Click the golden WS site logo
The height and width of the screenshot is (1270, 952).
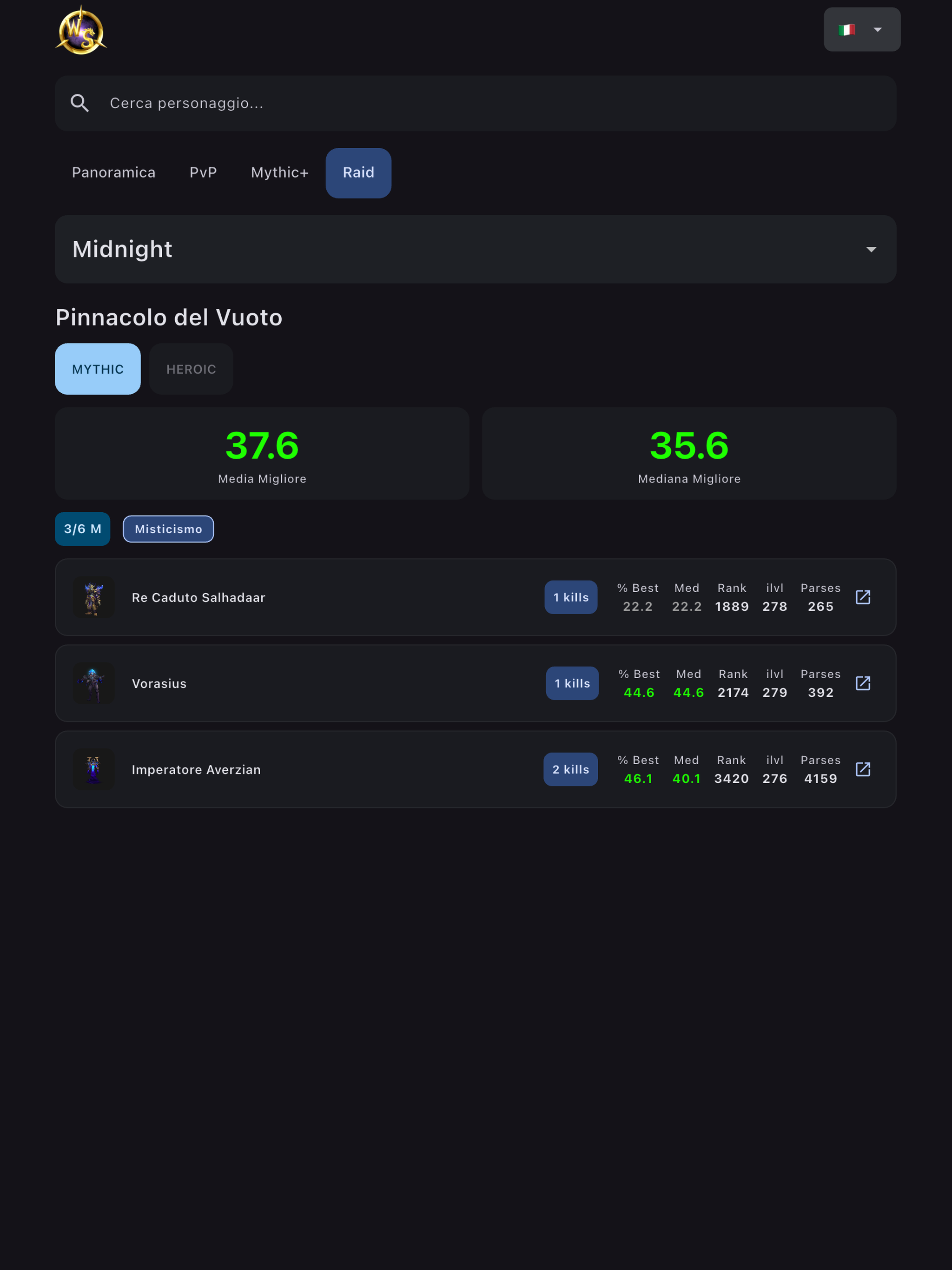(x=81, y=30)
